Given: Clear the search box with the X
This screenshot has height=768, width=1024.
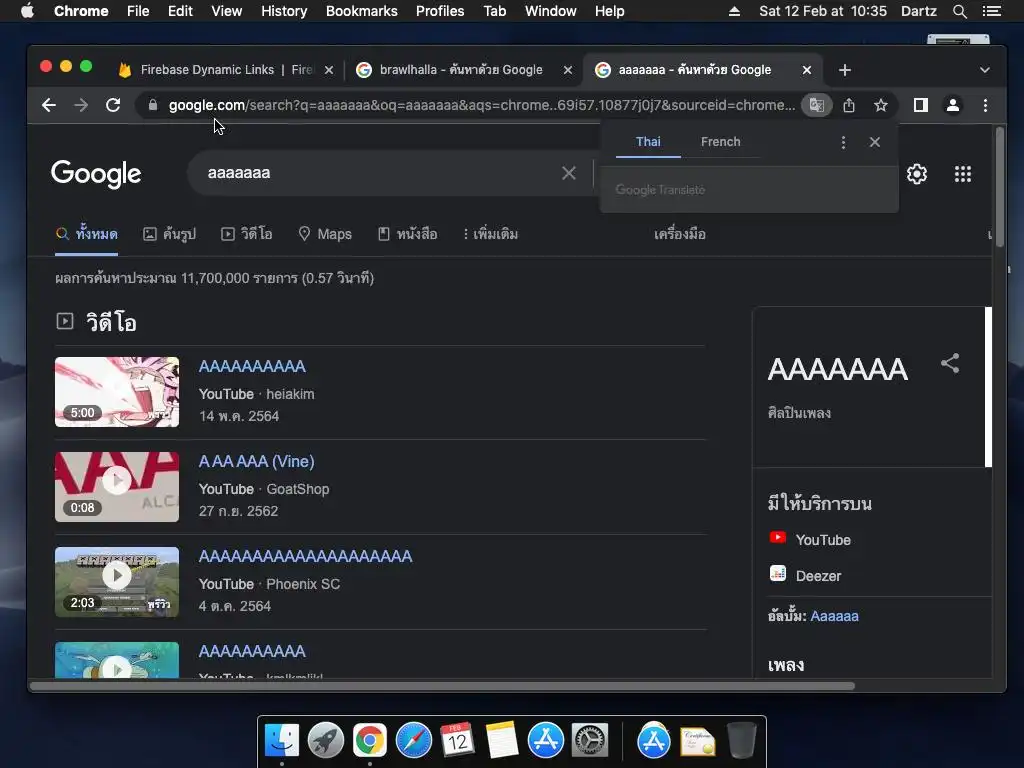Looking at the screenshot, I should point(569,173).
